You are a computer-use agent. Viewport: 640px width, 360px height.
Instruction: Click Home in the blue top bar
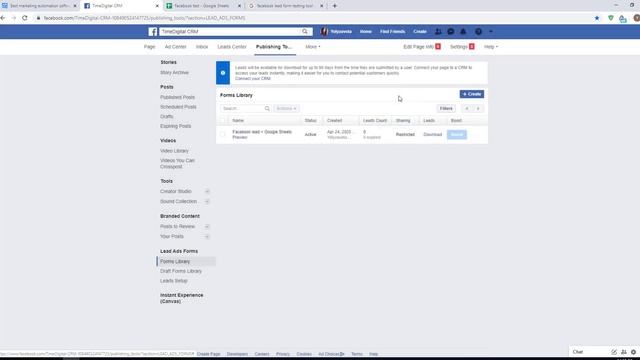(366, 31)
